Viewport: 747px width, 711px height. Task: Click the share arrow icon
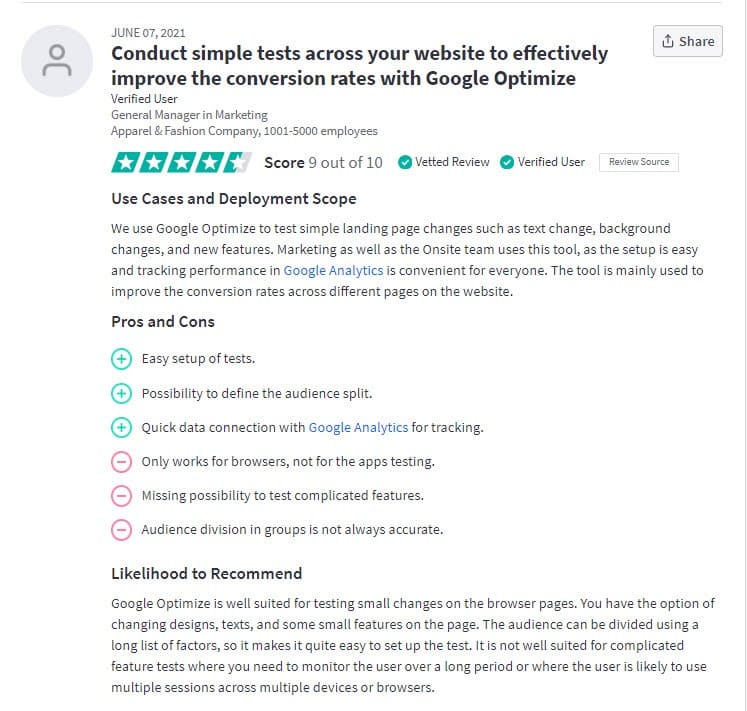pyautogui.click(x=668, y=41)
